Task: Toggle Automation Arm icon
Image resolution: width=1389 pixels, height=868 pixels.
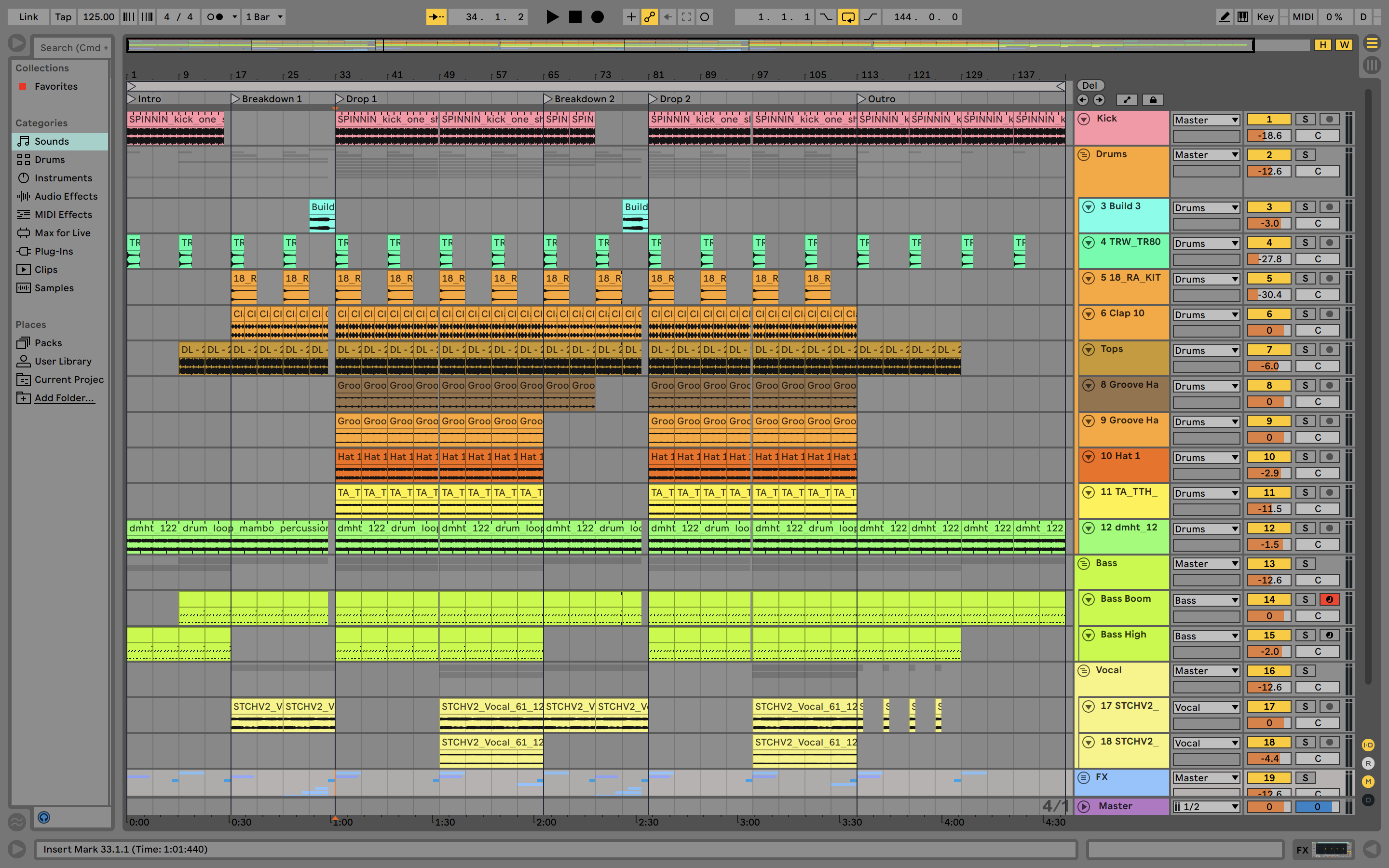Action: [x=649, y=17]
